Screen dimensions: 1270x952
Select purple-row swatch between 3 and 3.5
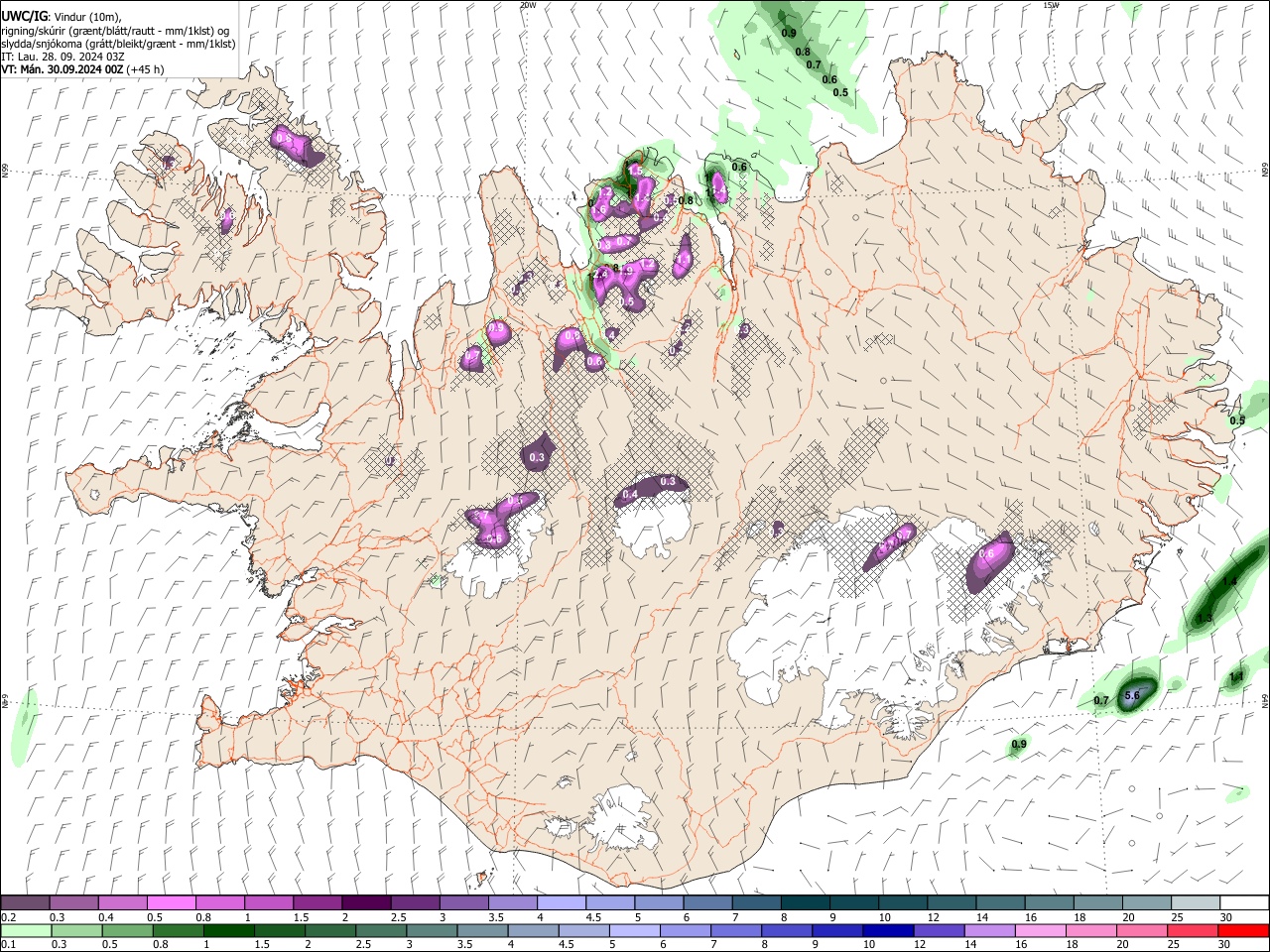(x=464, y=903)
